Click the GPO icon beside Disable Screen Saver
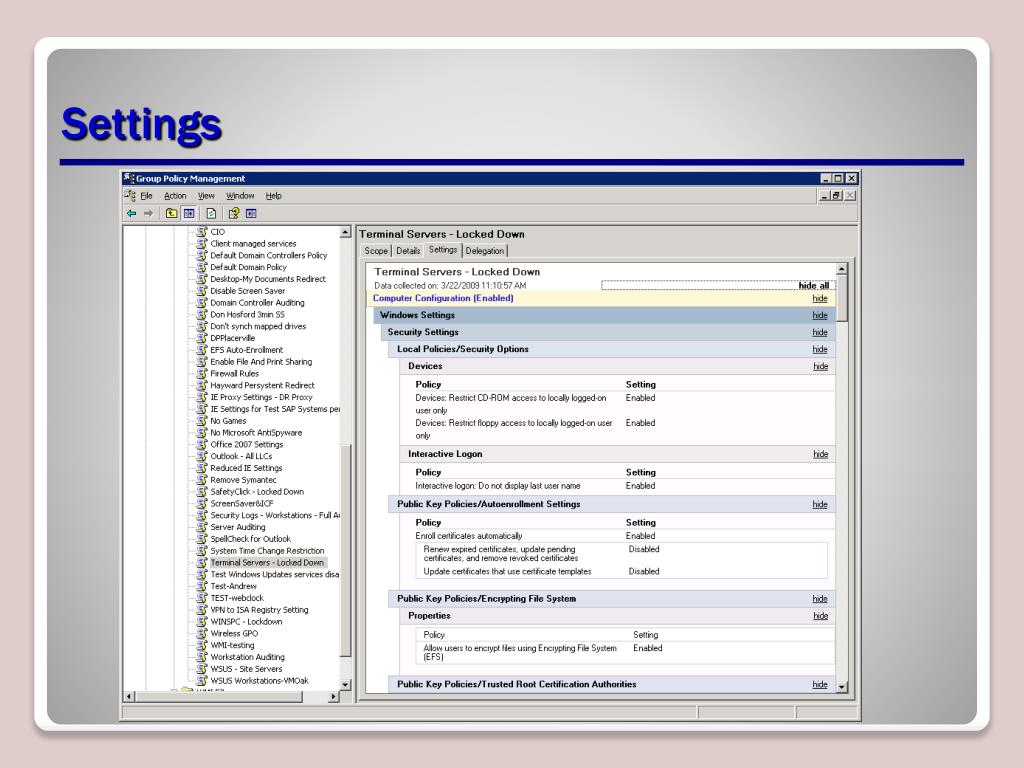 point(202,291)
